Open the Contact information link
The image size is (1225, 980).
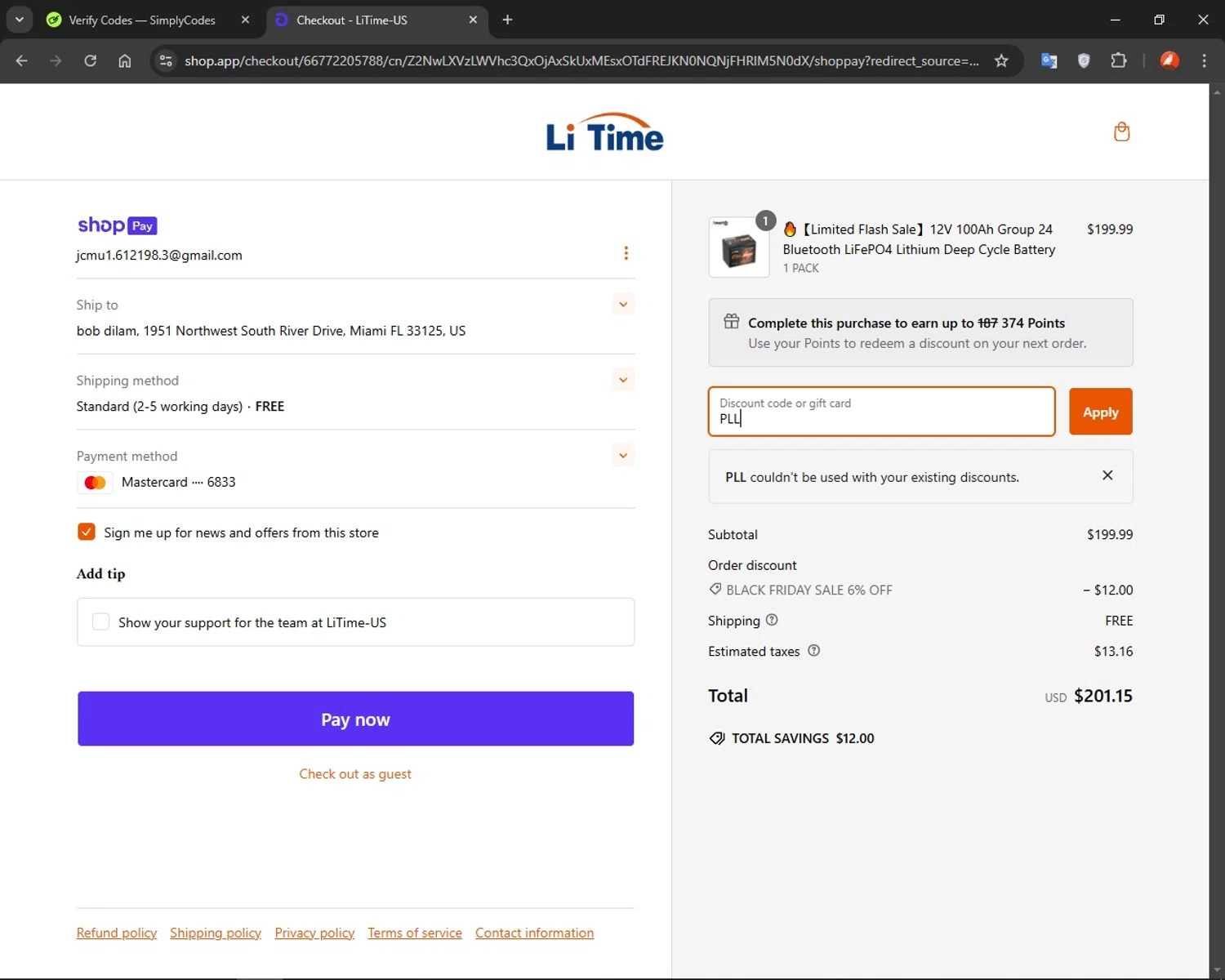click(x=534, y=933)
